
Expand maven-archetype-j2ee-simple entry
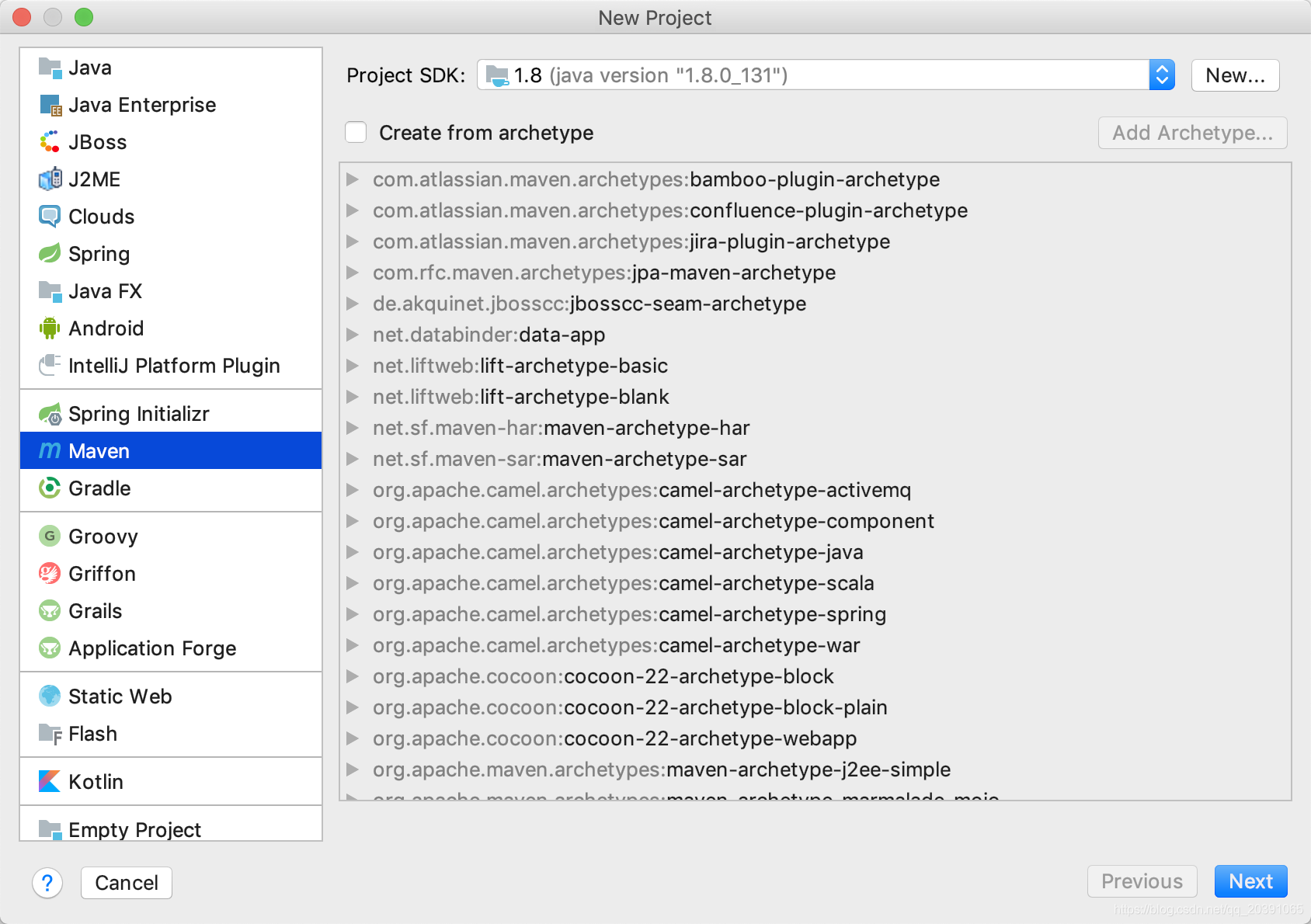point(353,769)
